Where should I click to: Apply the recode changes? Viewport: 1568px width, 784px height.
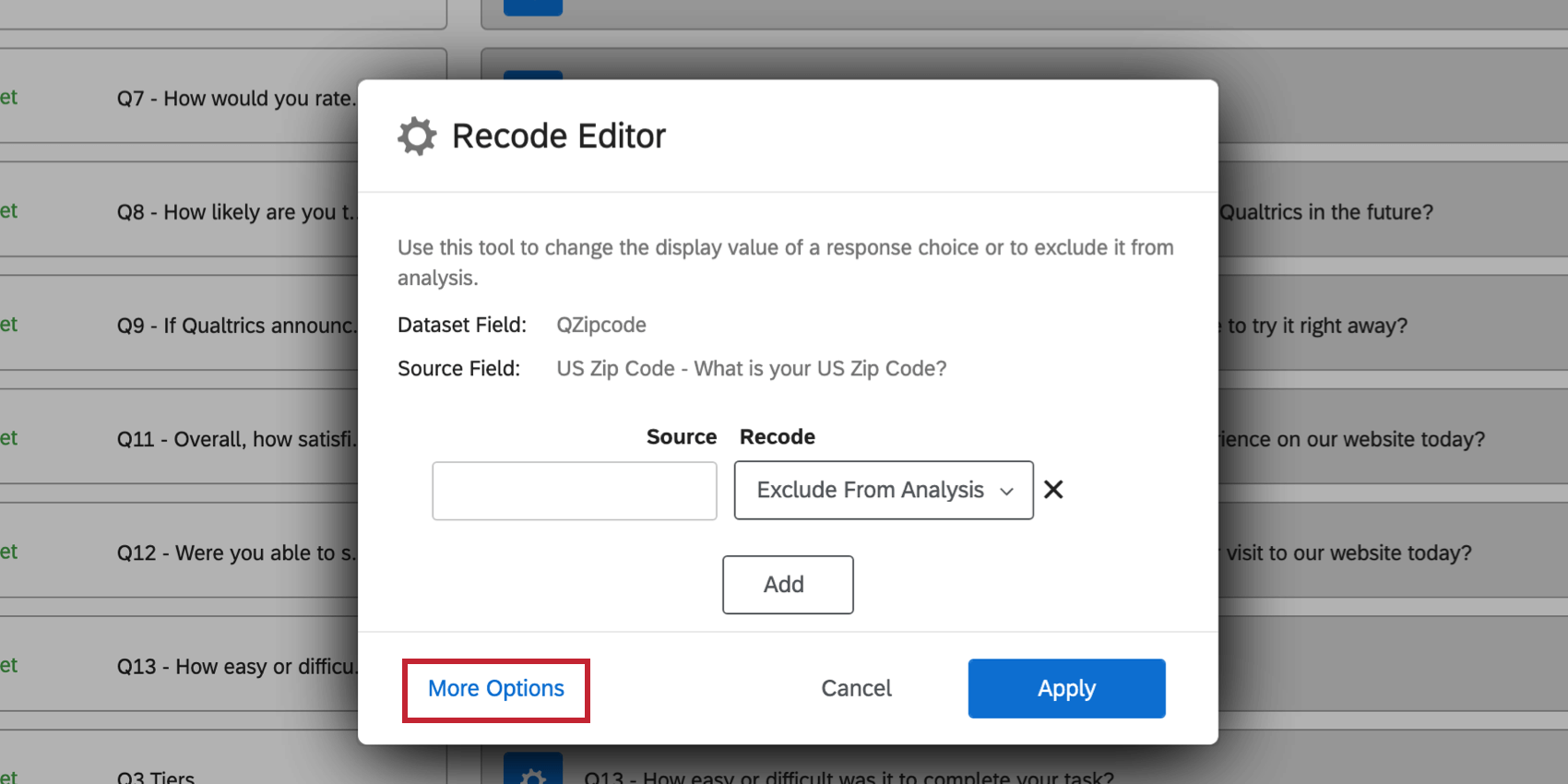pos(1065,689)
